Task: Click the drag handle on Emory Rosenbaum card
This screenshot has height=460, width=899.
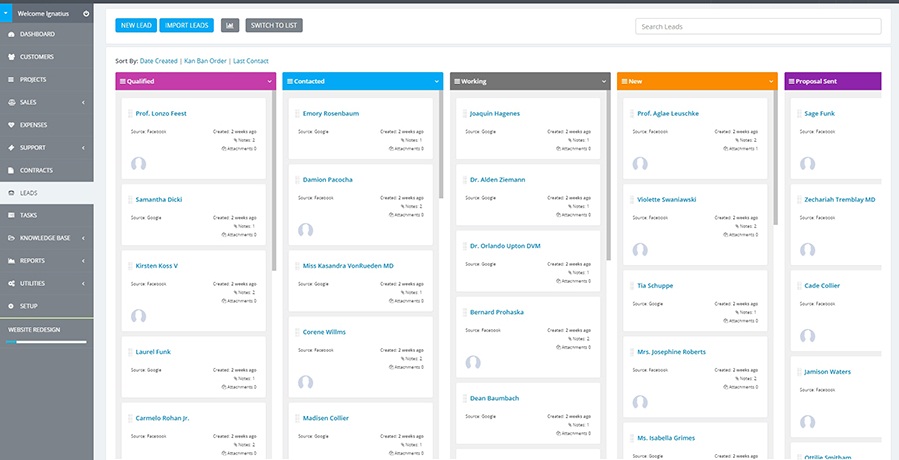Action: [298, 114]
